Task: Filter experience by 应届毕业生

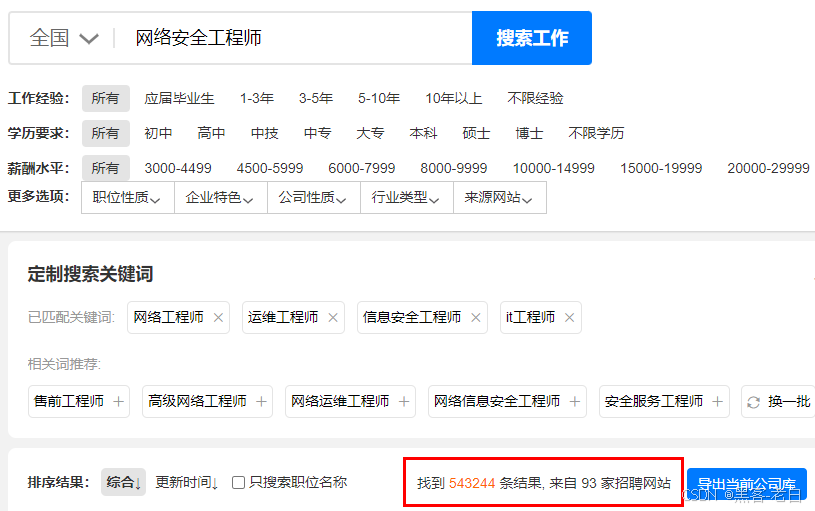Action: pyautogui.click(x=179, y=98)
